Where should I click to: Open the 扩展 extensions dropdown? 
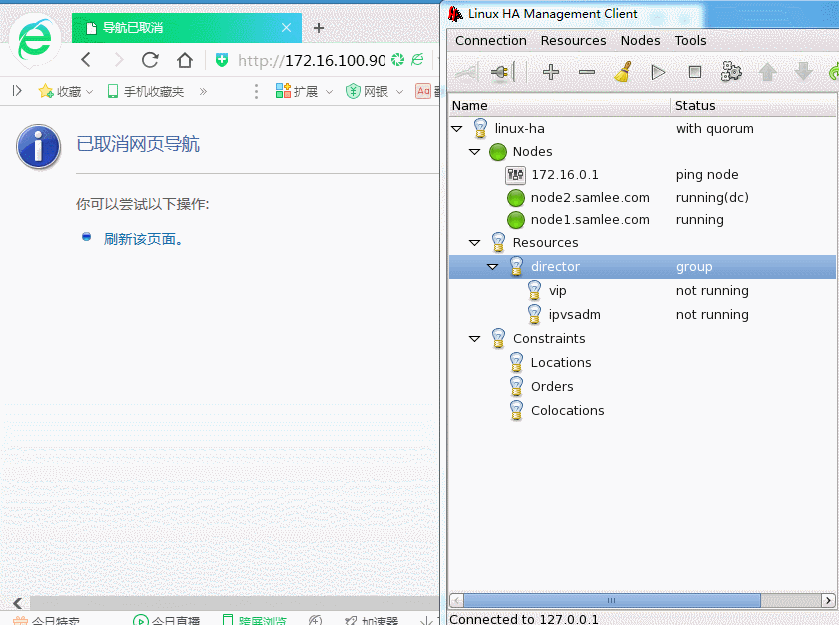304,92
